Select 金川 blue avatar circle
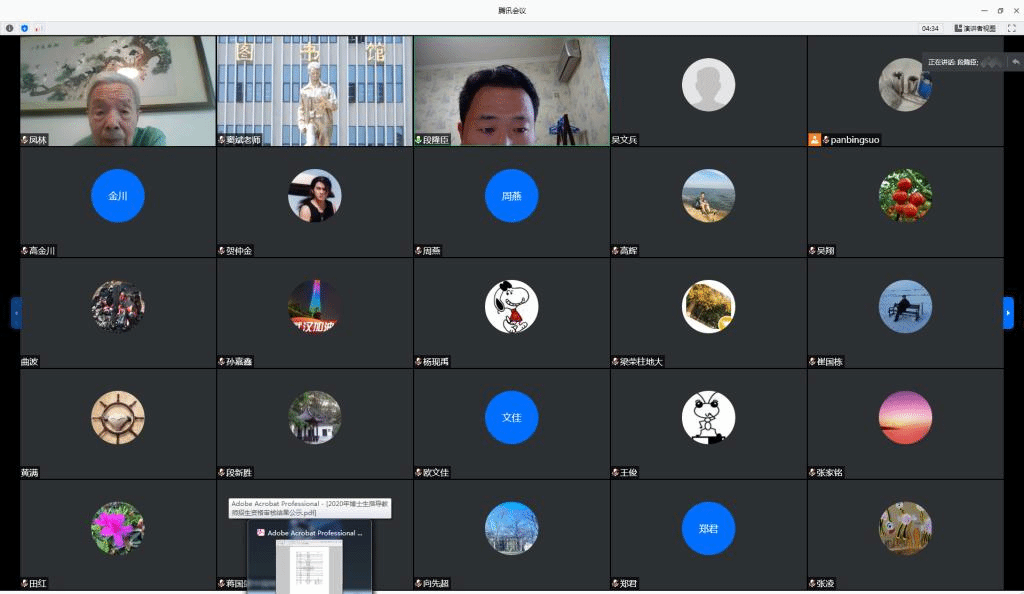Screen dimensions: 1024x594 click(x=118, y=196)
